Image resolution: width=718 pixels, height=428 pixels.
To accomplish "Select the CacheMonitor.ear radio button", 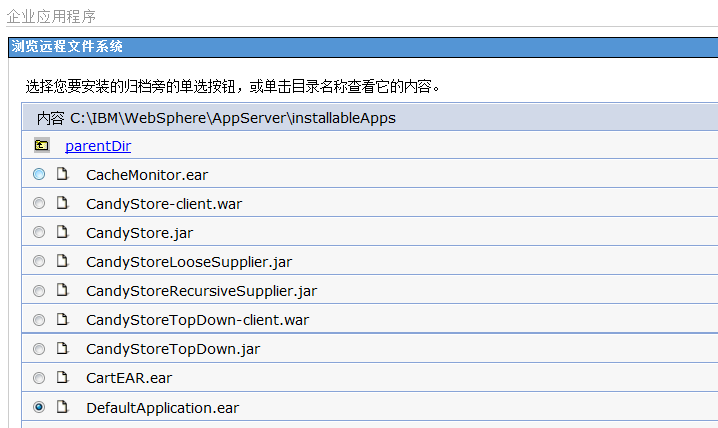I will point(39,174).
